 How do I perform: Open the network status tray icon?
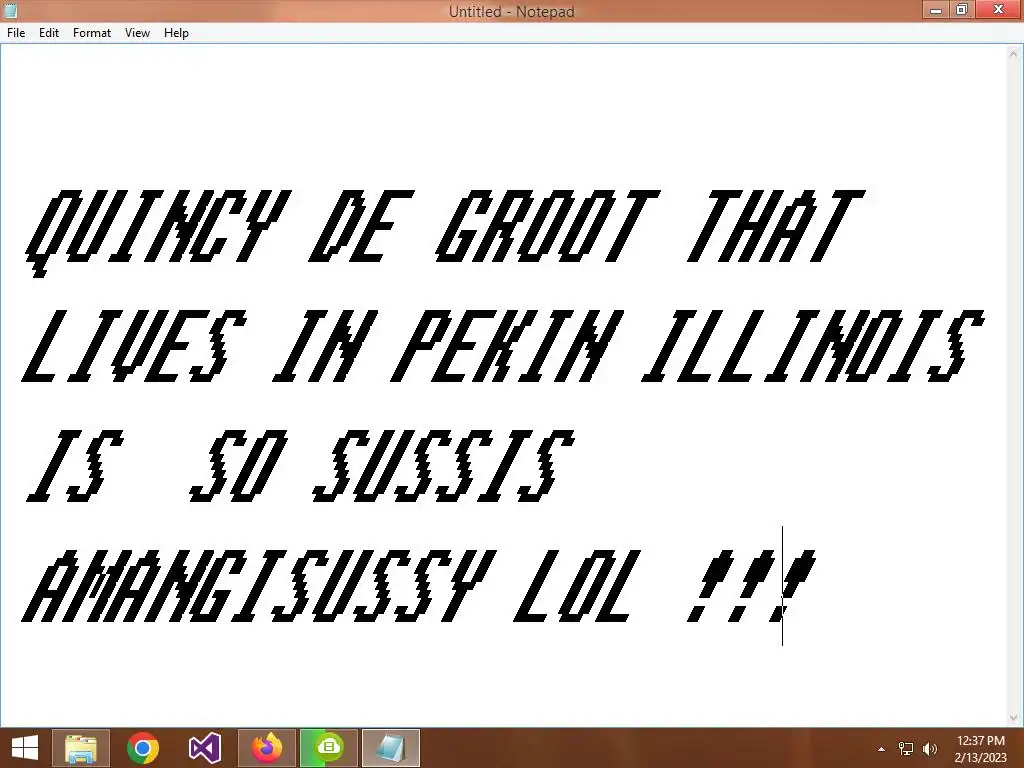point(905,749)
